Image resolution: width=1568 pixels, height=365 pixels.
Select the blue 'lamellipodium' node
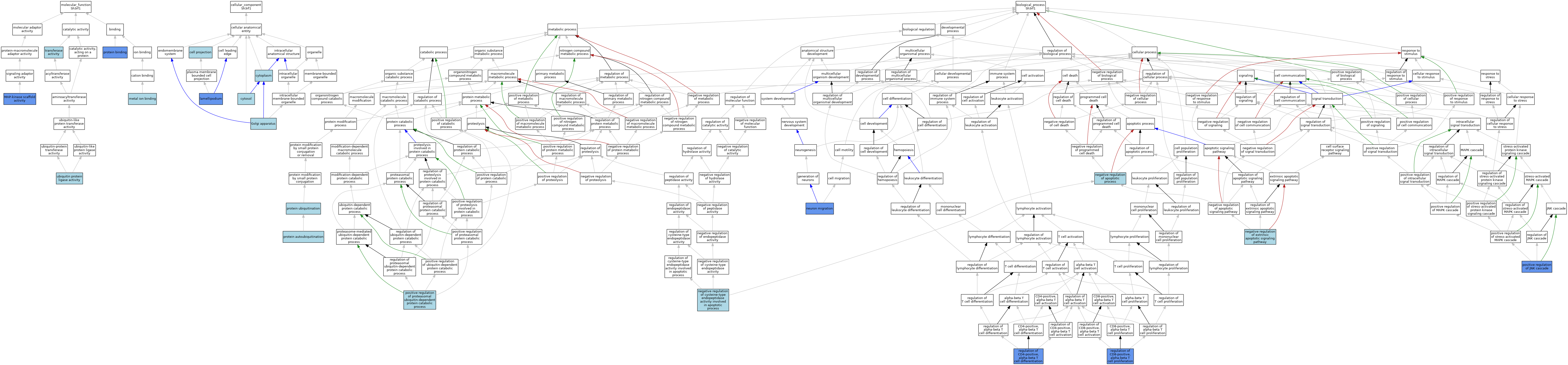(211, 98)
